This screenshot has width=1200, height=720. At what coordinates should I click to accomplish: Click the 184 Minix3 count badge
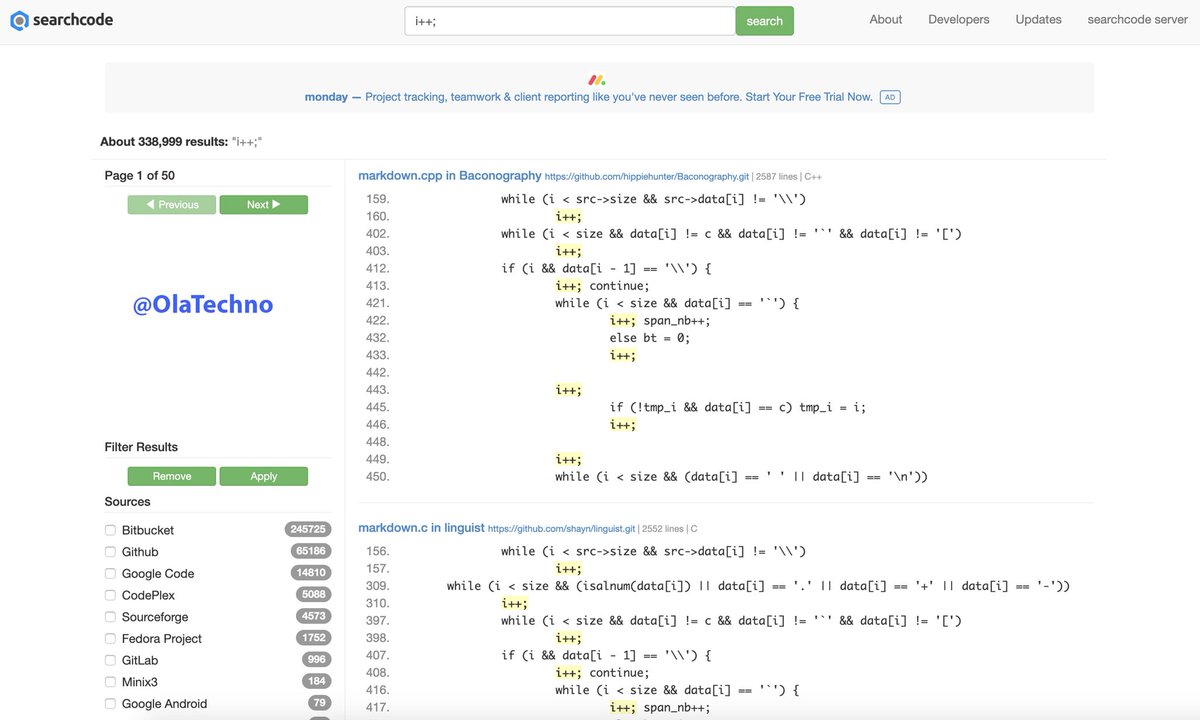pyautogui.click(x=316, y=681)
